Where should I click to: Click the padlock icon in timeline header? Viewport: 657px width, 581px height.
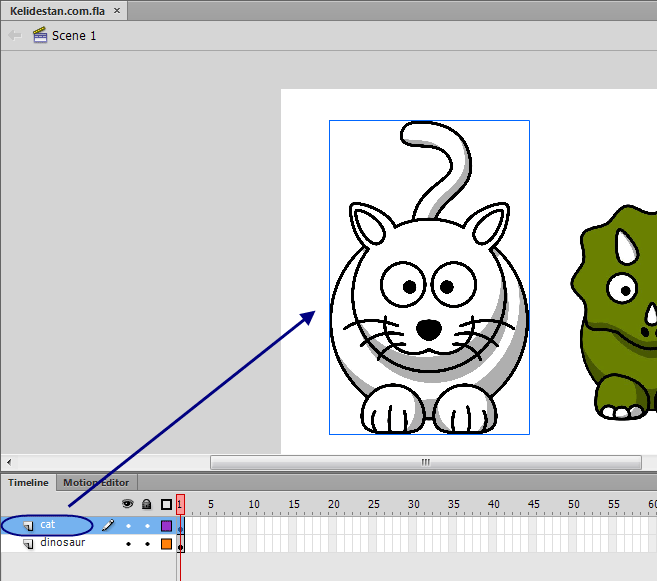[x=146, y=504]
